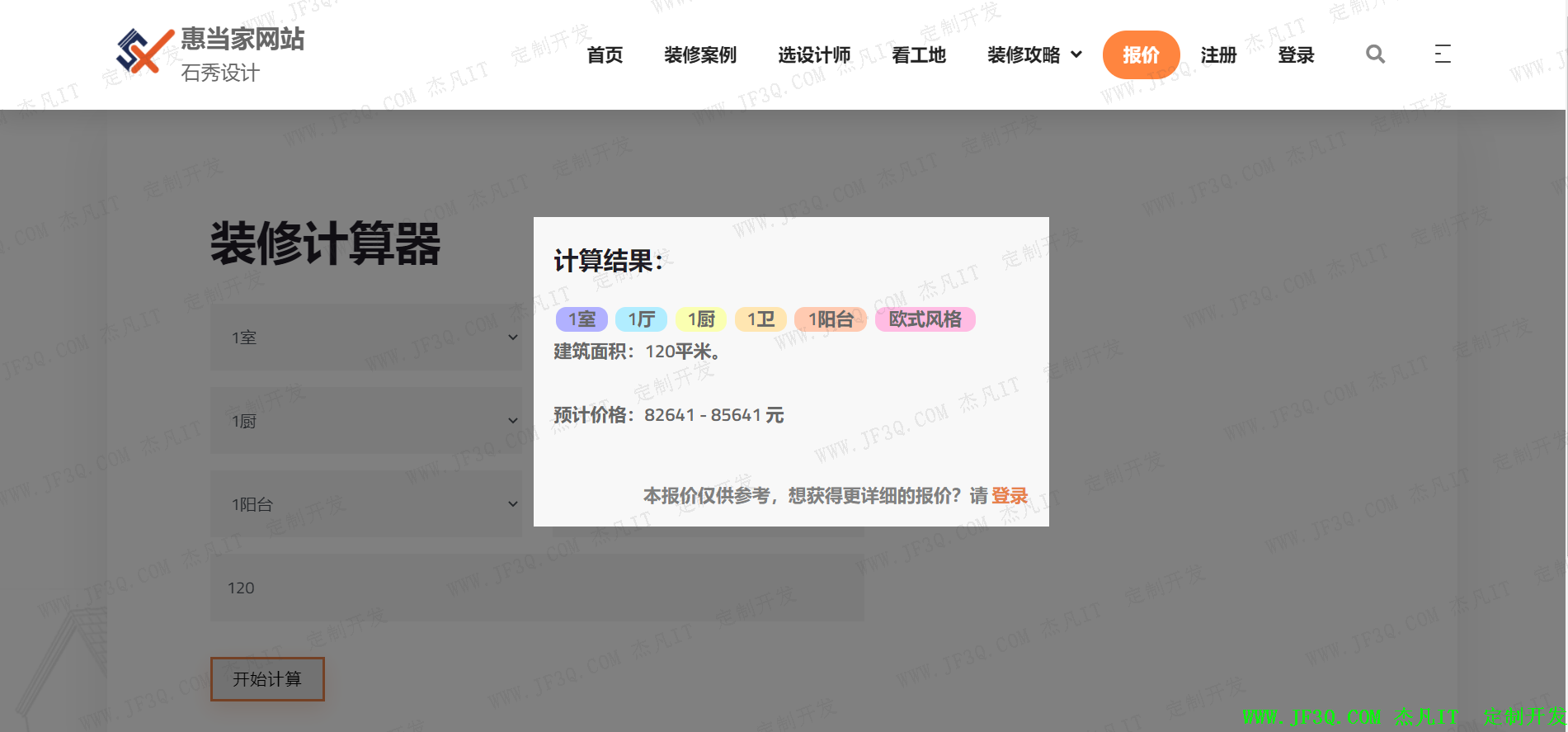Expand the 1阳台 balcony dropdown
Image resolution: width=1568 pixels, height=732 pixels.
[365, 504]
